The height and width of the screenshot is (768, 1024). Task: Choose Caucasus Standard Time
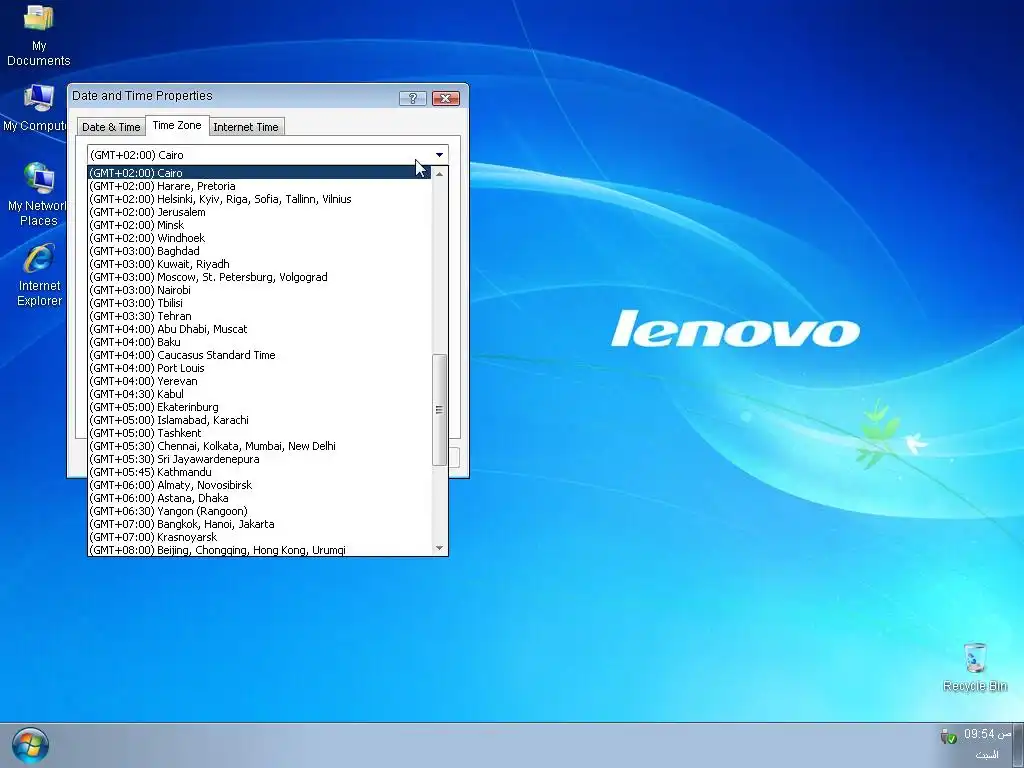coord(259,355)
